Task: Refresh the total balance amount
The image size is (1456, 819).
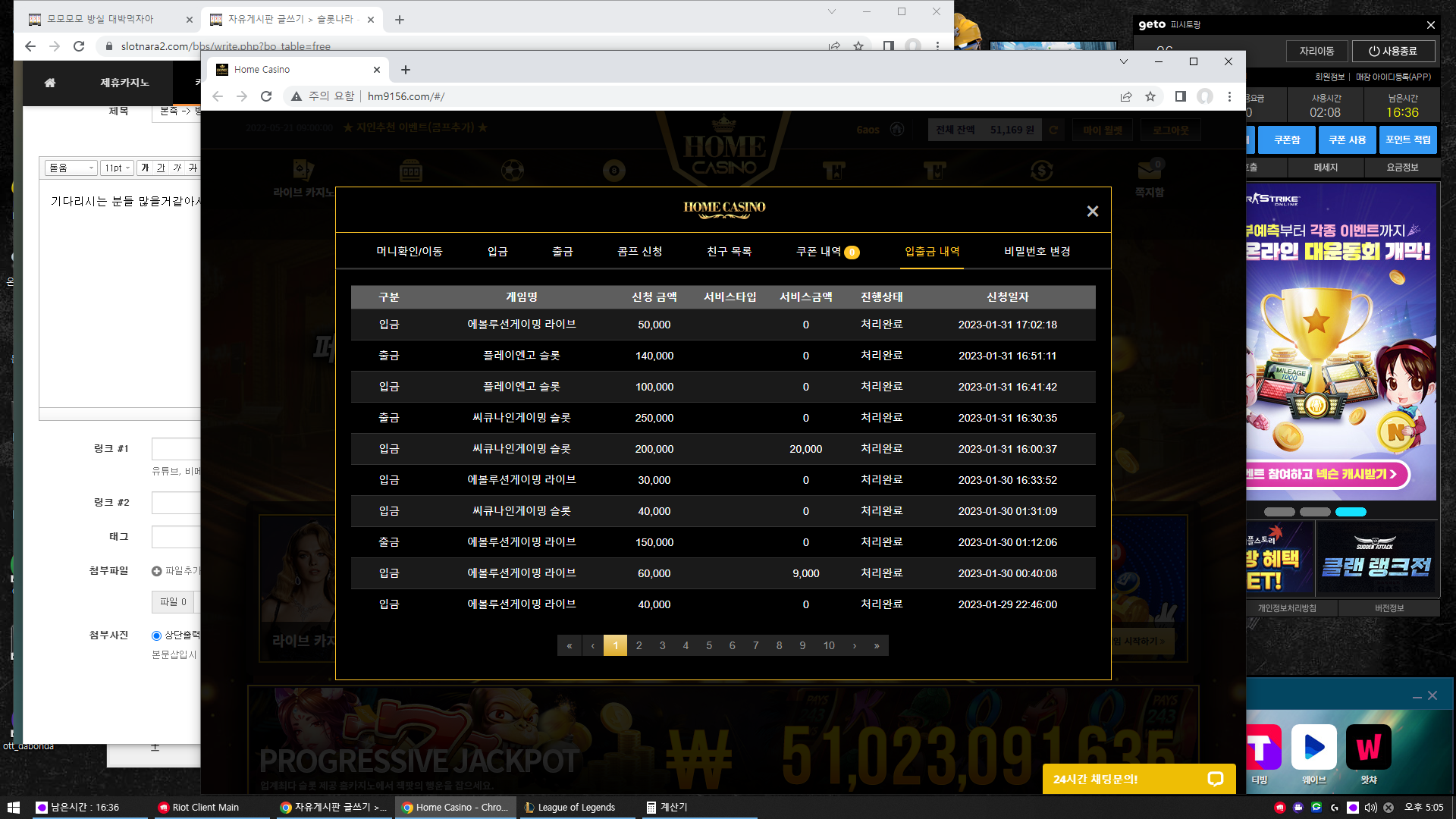Action: 1053,130
